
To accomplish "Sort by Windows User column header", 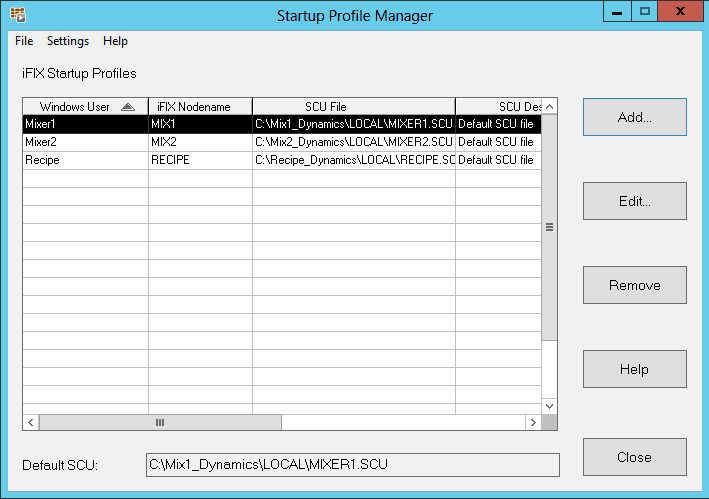I will (85, 107).
